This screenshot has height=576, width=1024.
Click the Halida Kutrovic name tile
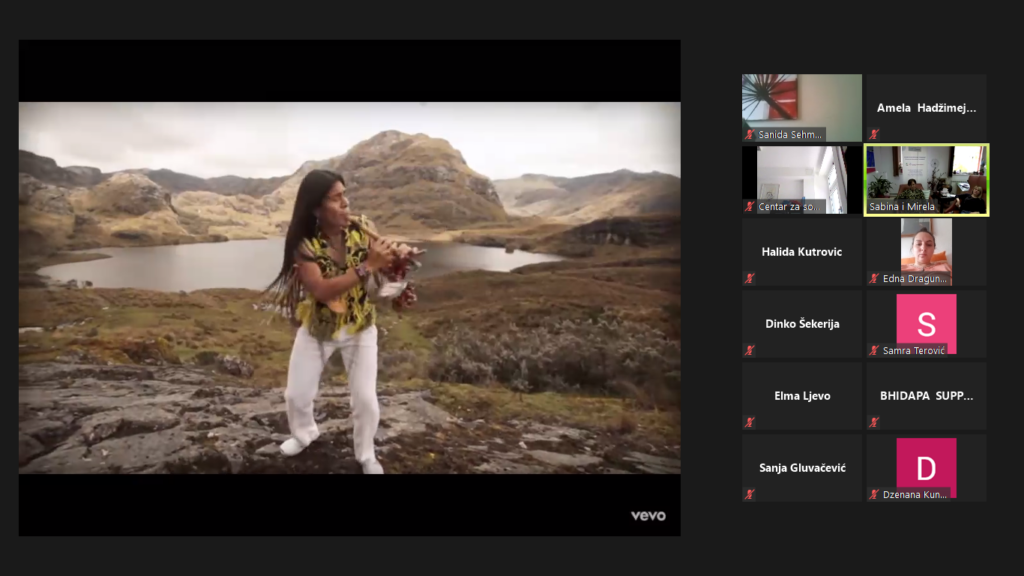(801, 252)
